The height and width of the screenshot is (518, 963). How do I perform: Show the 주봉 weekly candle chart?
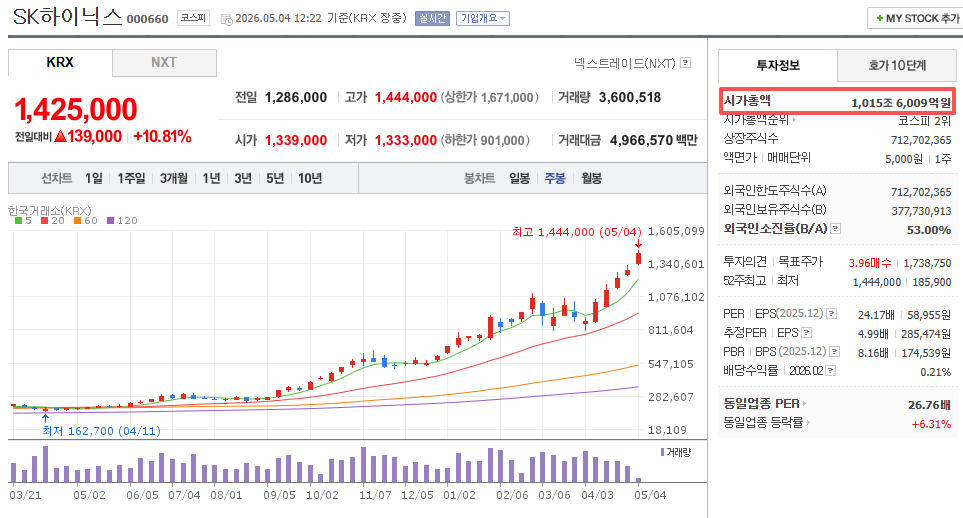(555, 178)
